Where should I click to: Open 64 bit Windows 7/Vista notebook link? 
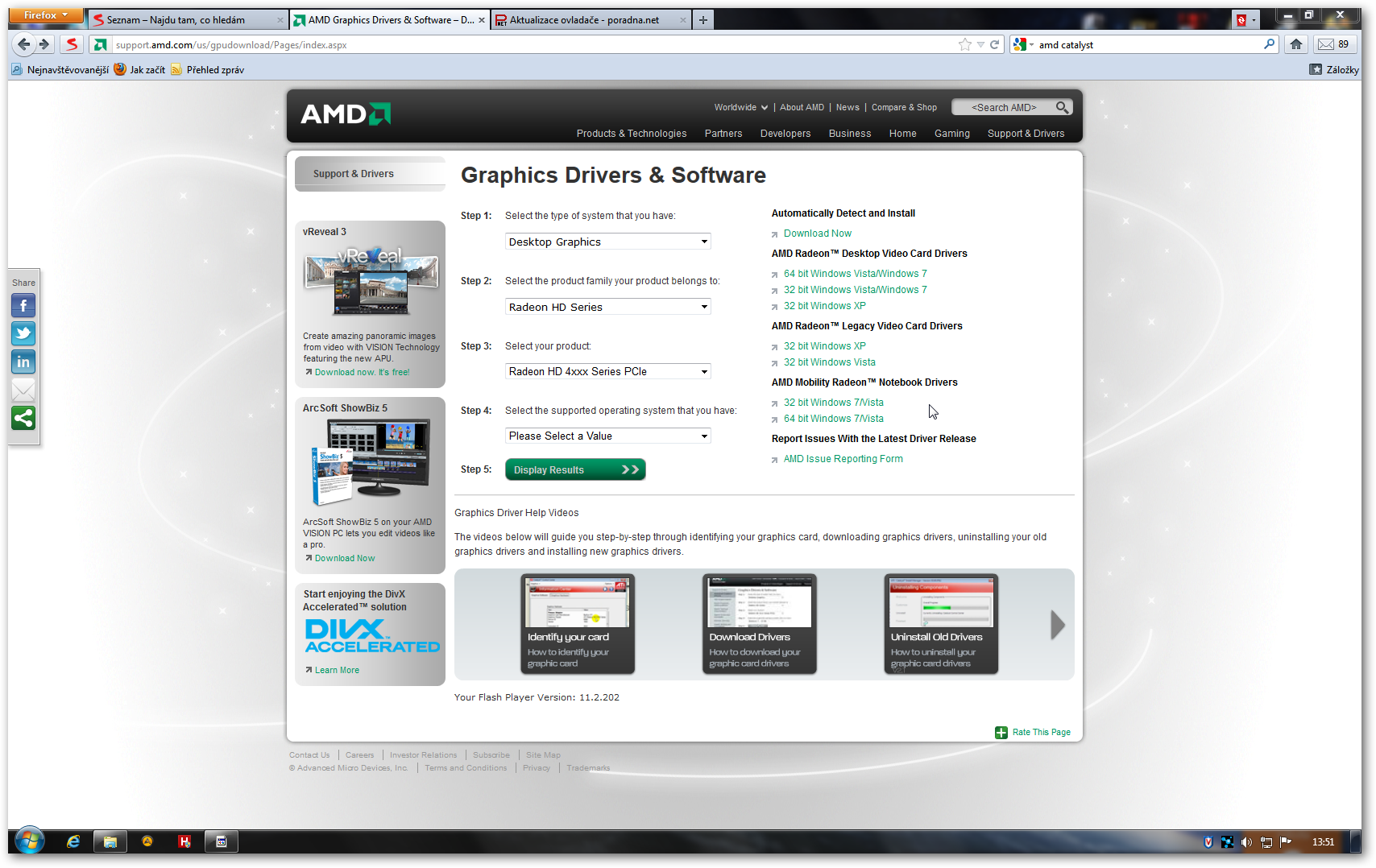pyautogui.click(x=833, y=419)
